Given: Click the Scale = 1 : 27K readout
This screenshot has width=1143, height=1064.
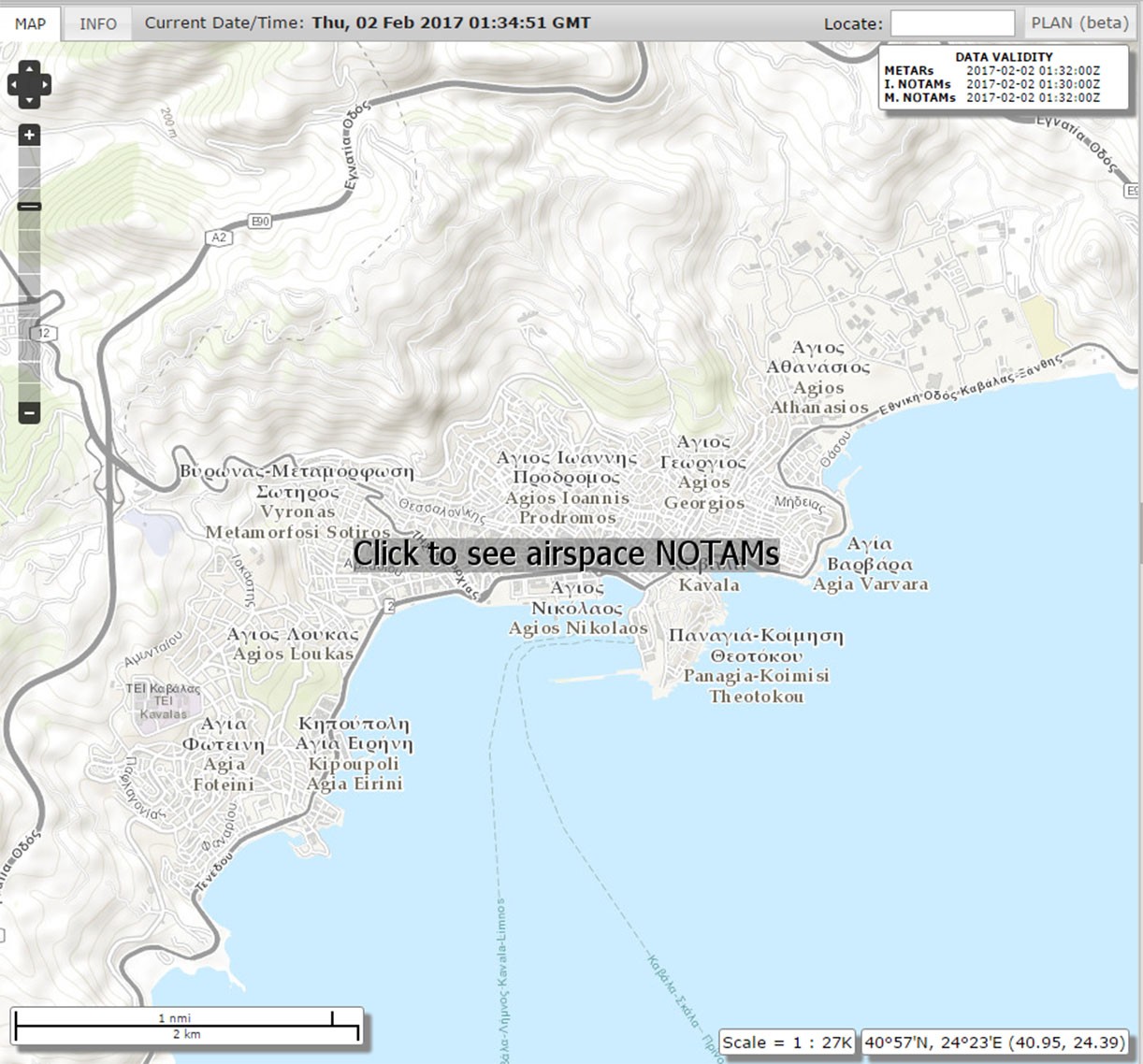Looking at the screenshot, I should [x=787, y=1042].
